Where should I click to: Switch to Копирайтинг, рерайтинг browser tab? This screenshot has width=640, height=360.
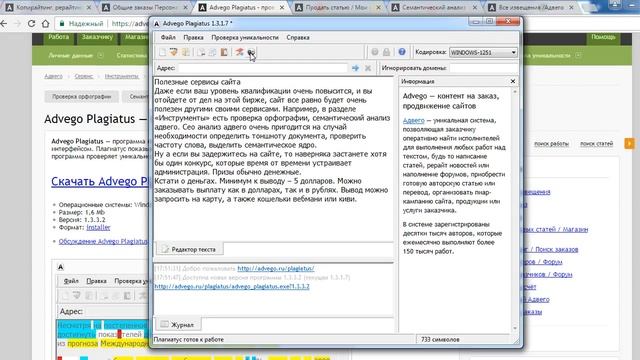(x=49, y=7)
